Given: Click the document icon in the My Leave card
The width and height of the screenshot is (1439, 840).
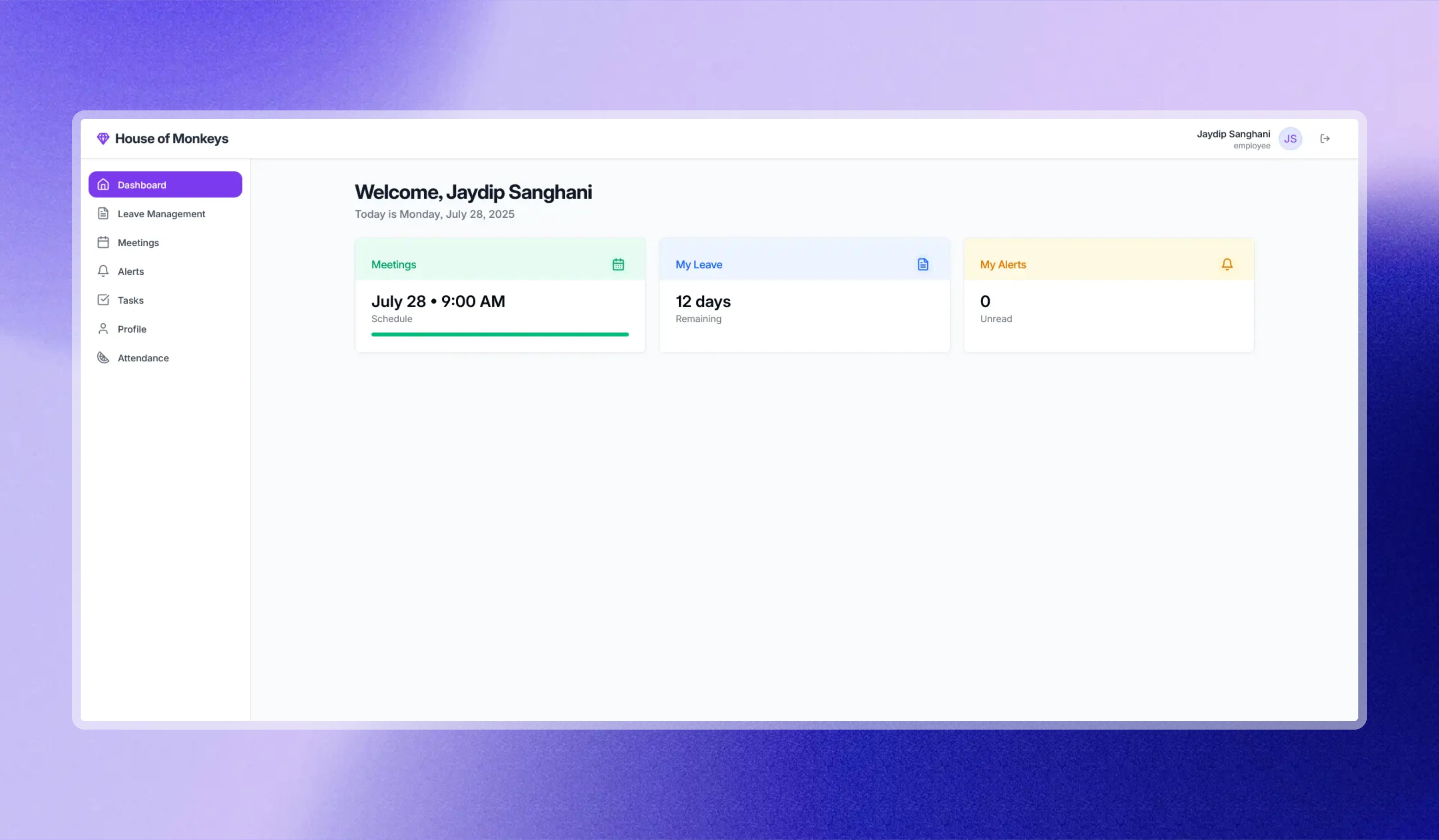Looking at the screenshot, I should [923, 265].
